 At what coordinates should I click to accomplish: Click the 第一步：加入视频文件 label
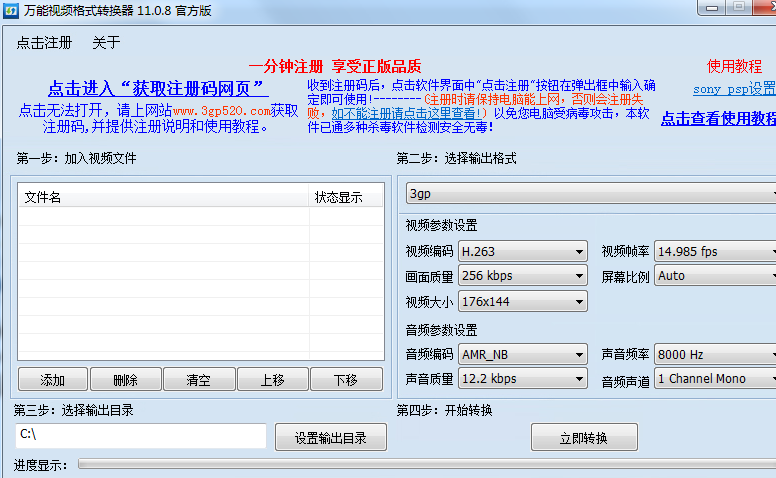tap(77, 158)
